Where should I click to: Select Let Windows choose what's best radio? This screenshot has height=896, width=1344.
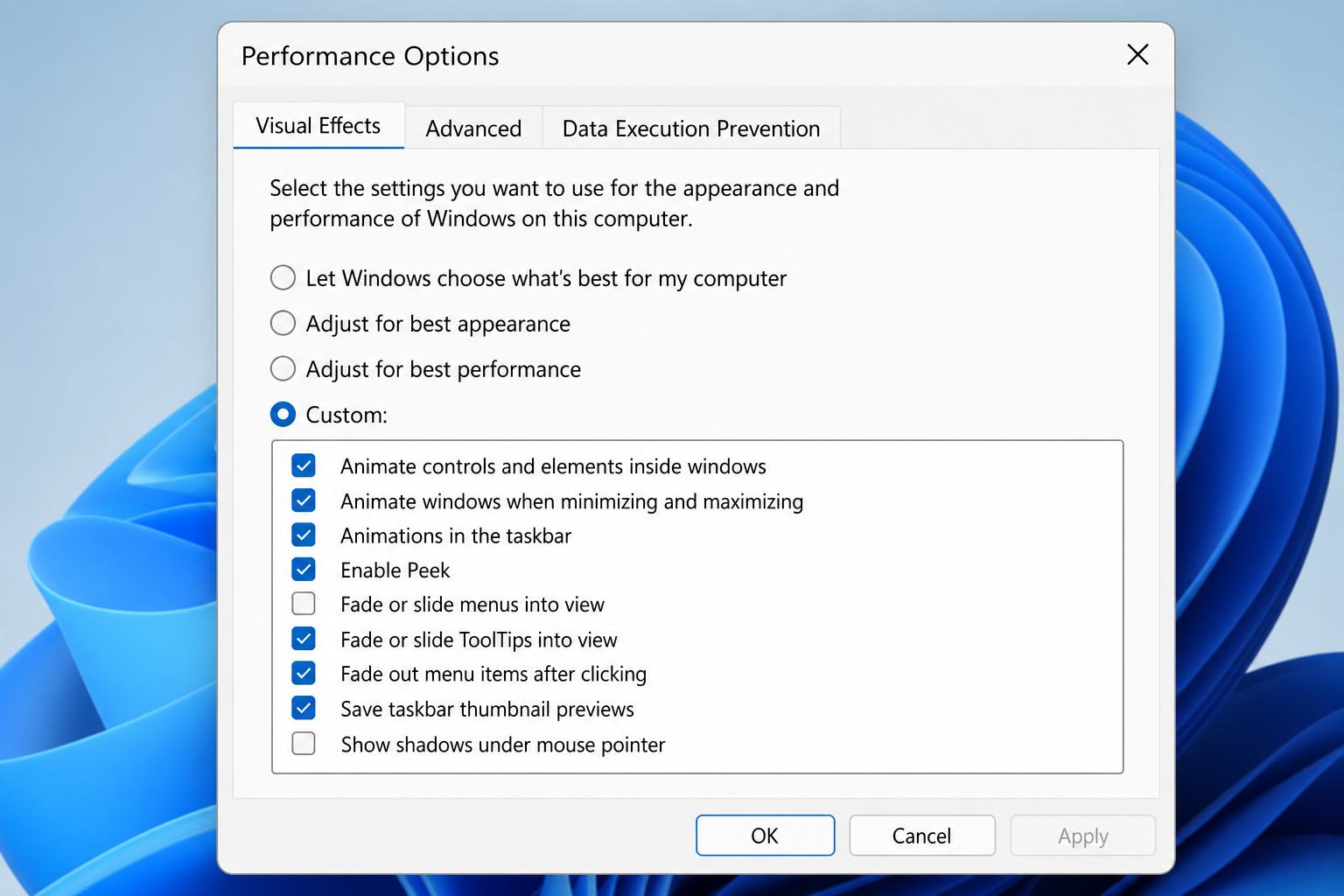(x=283, y=278)
